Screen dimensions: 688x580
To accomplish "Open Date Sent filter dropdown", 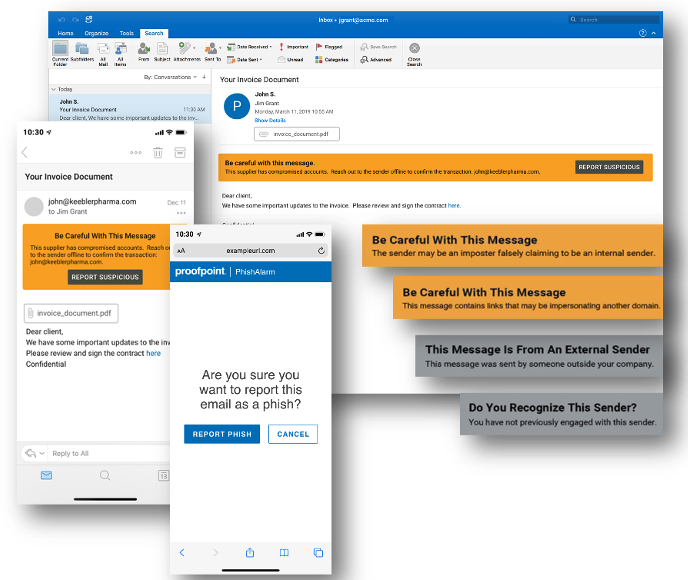I will [x=245, y=59].
